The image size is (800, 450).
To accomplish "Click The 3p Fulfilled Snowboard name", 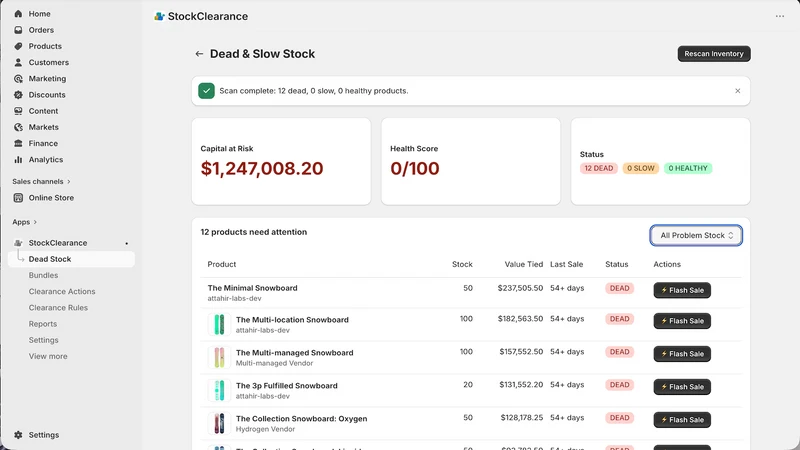I will pos(286,386).
